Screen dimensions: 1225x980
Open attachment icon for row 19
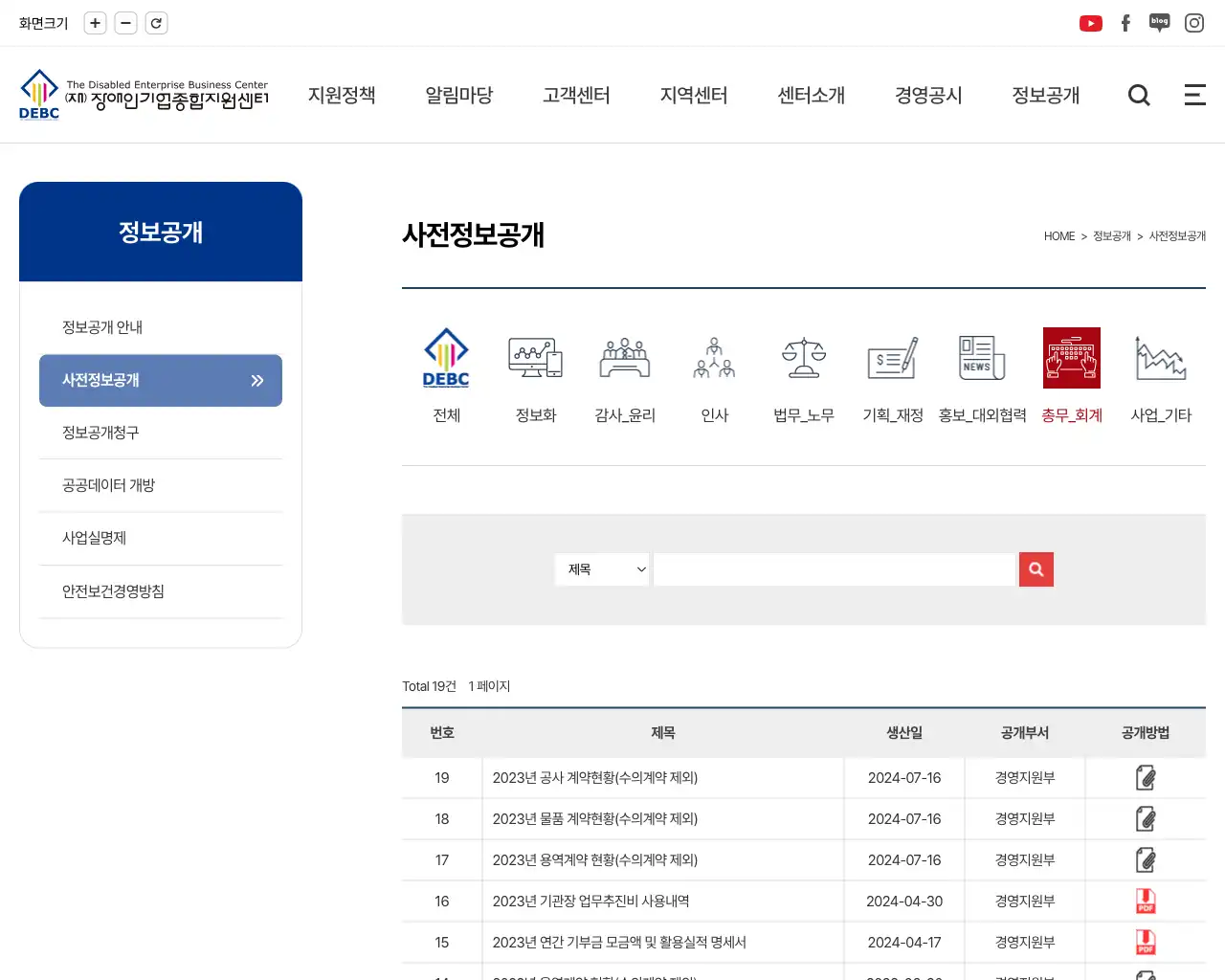pos(1146,778)
